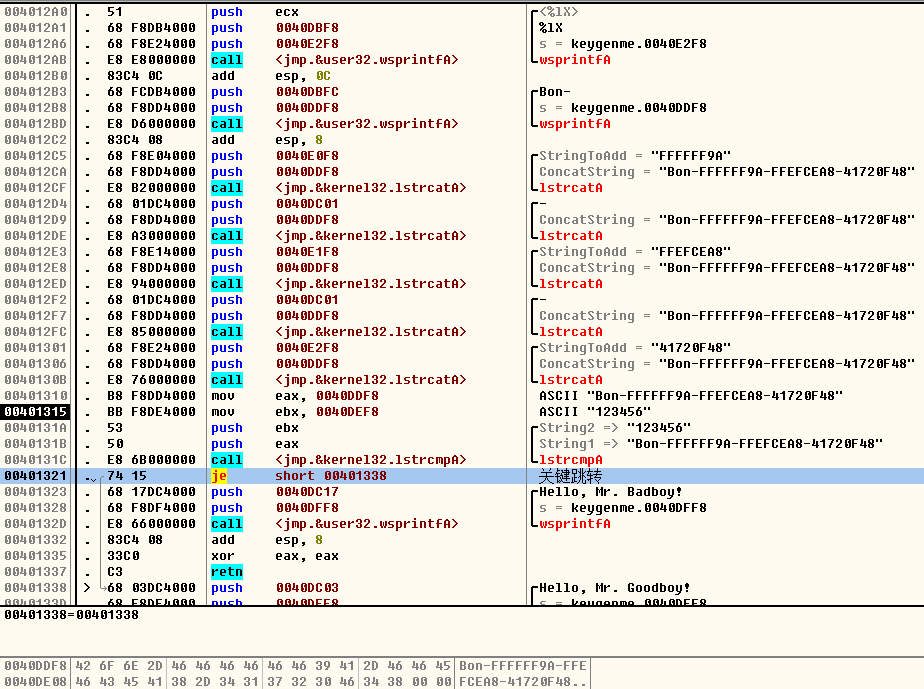Select the 'push ecx' instruction
The width and height of the screenshot is (924, 689).
pyautogui.click(x=255, y=12)
